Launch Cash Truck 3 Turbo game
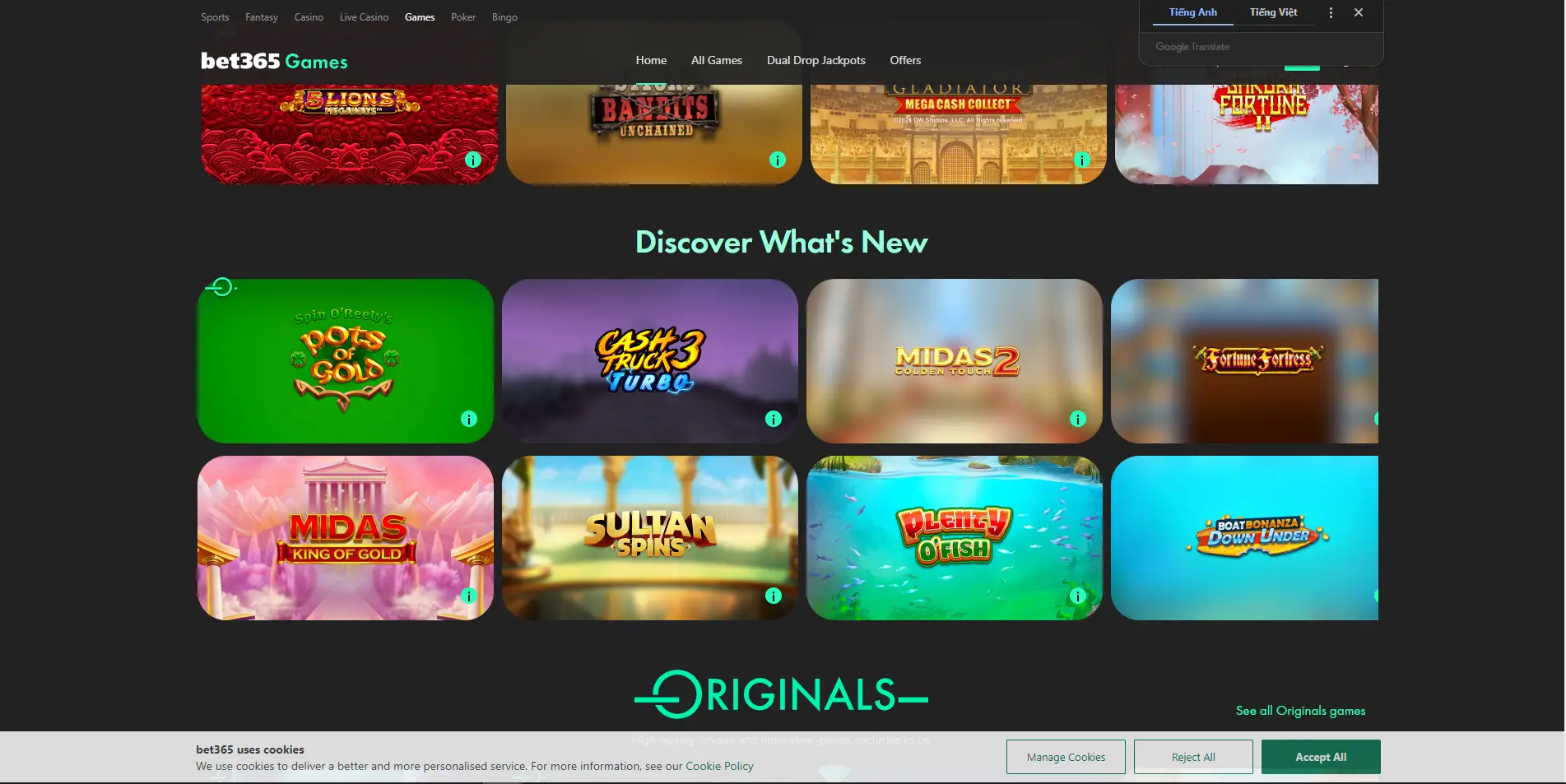The image size is (1566, 784). click(650, 361)
